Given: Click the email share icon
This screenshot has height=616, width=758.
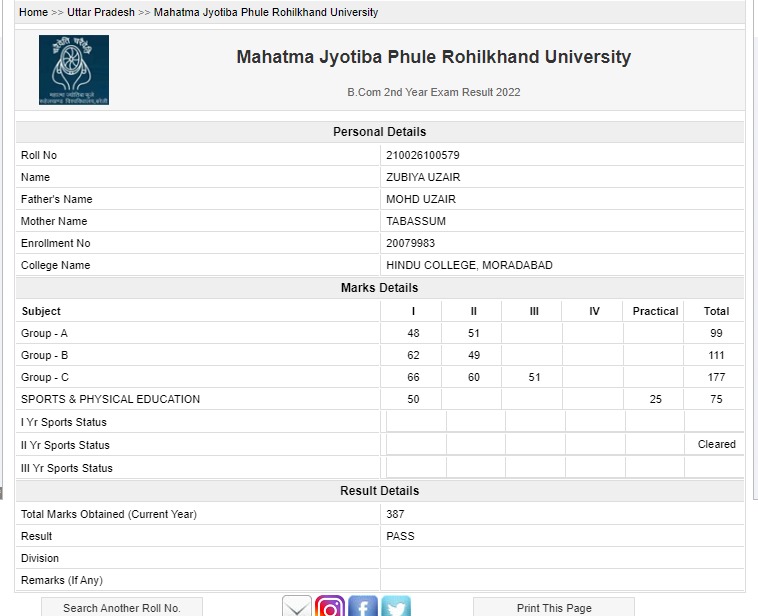Looking at the screenshot, I should (297, 606).
